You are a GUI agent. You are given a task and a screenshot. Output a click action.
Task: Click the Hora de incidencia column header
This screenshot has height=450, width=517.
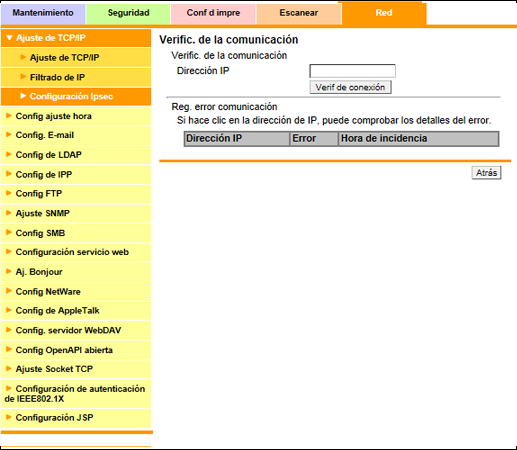click(419, 139)
